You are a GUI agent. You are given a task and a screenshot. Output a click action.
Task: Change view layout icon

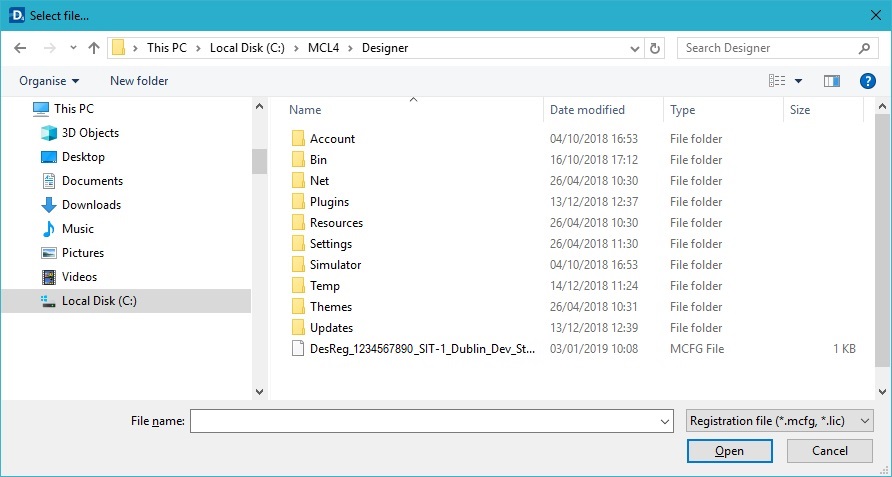777,81
